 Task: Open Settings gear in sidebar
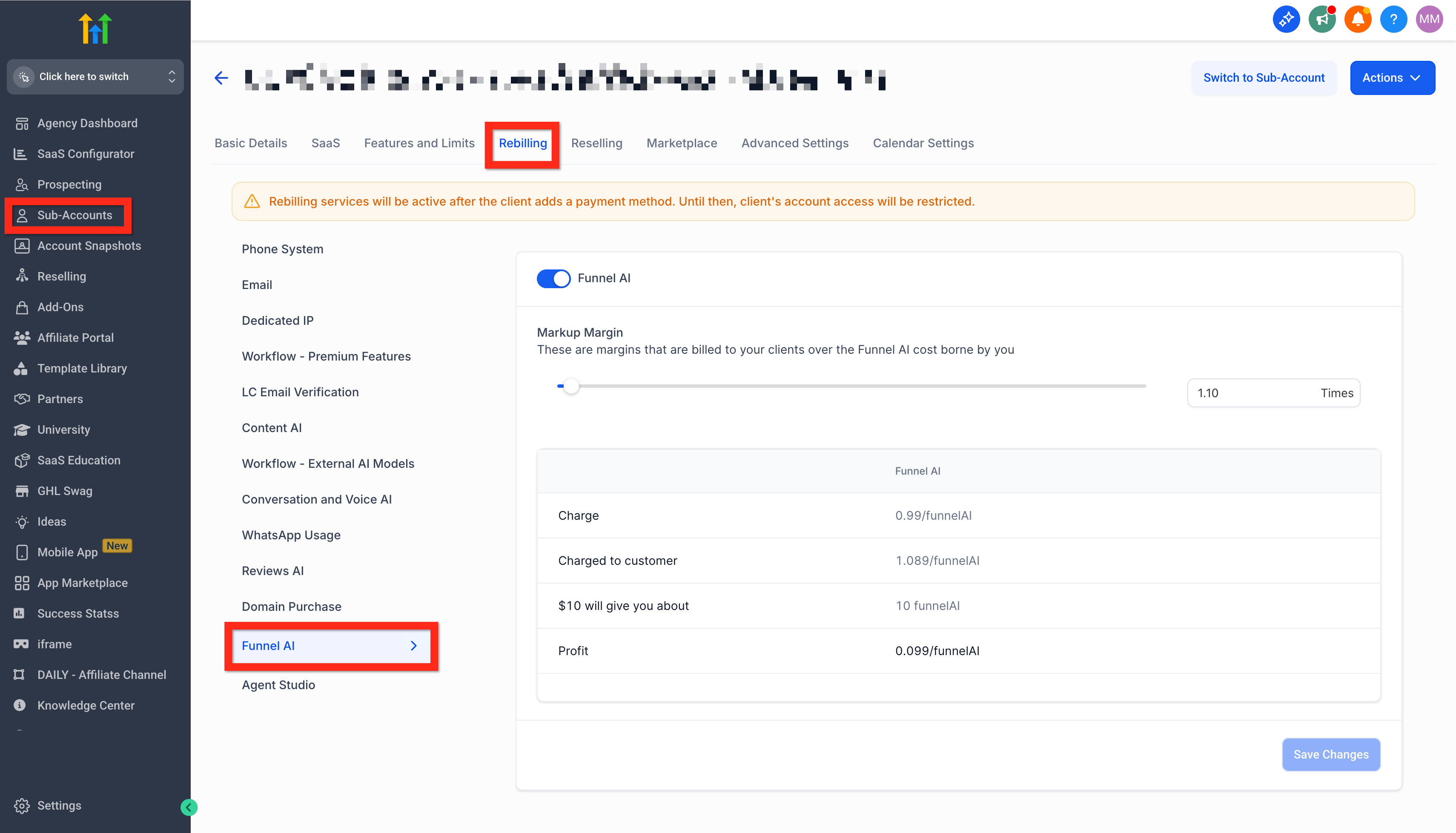coord(22,805)
